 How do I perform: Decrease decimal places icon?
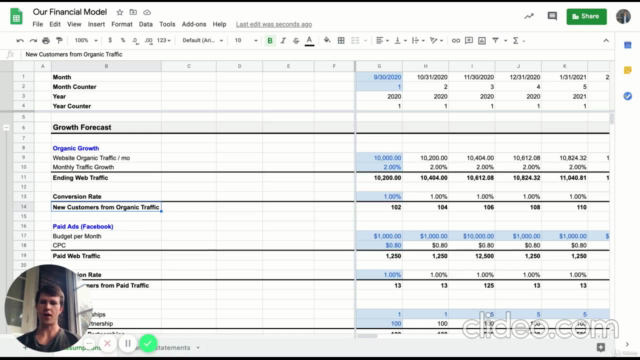135,40
